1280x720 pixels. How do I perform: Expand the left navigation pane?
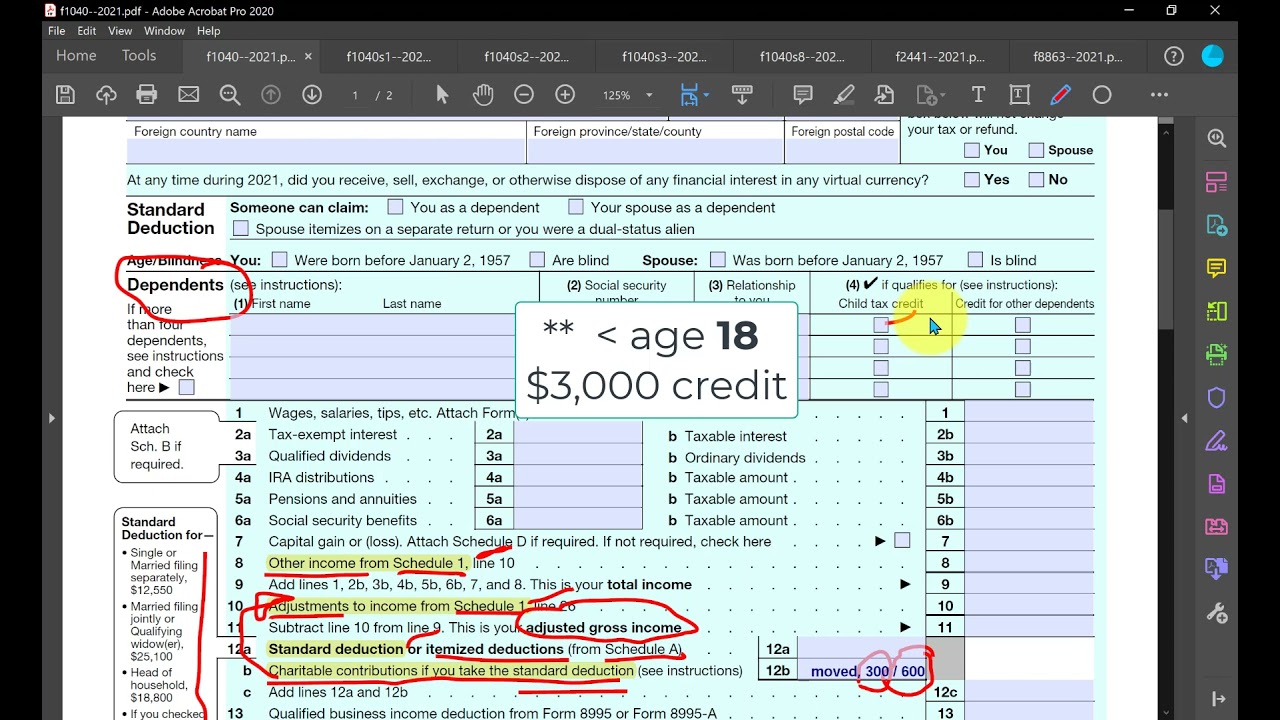click(x=51, y=418)
